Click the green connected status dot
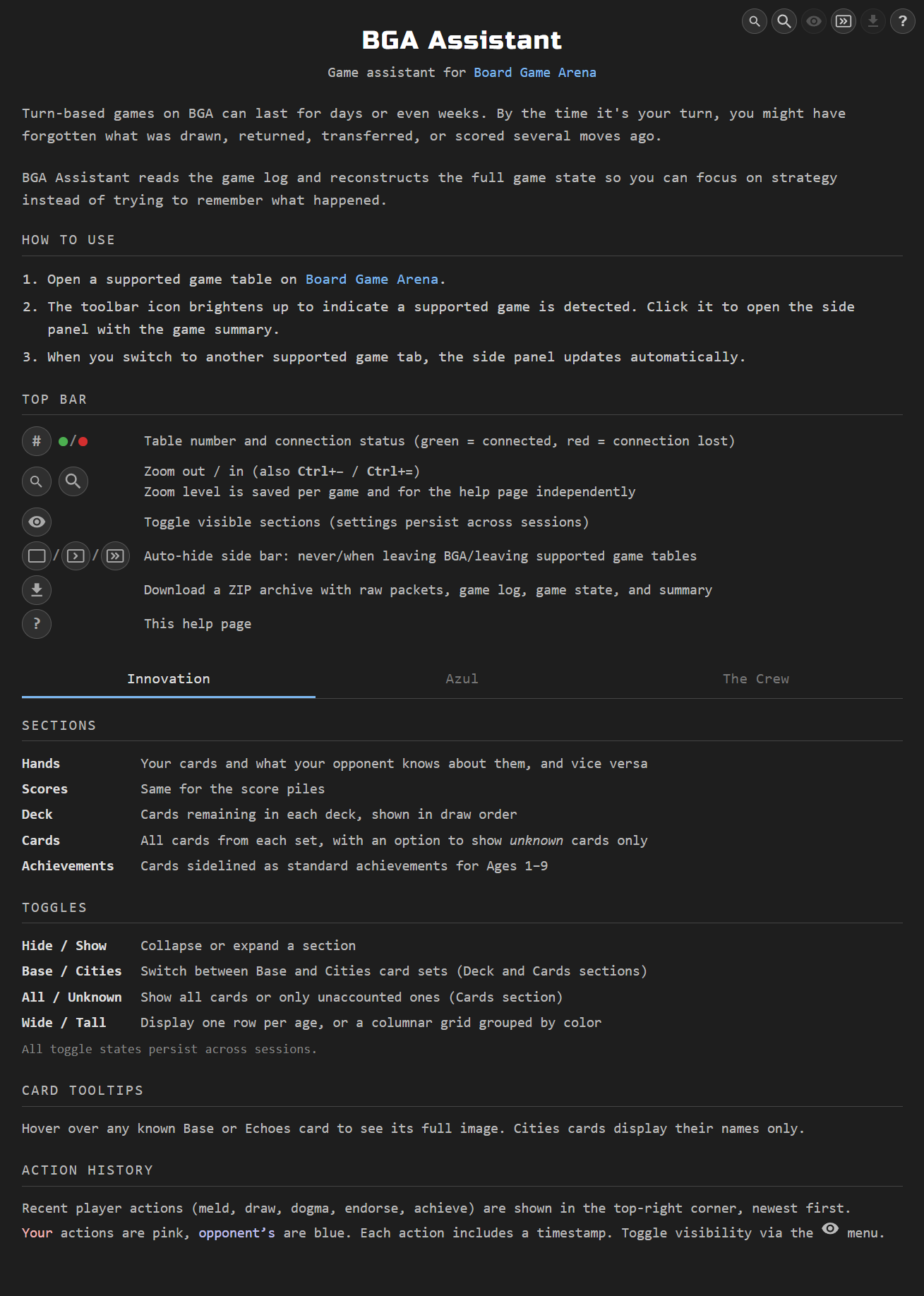Viewport: 924px width, 1296px height. click(64, 442)
